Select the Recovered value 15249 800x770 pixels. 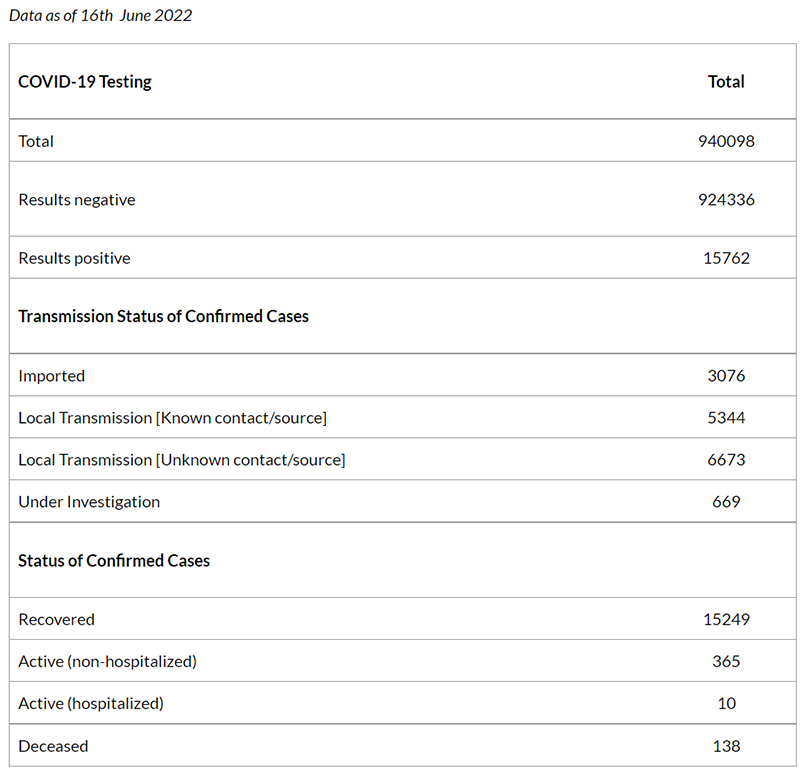tap(726, 619)
